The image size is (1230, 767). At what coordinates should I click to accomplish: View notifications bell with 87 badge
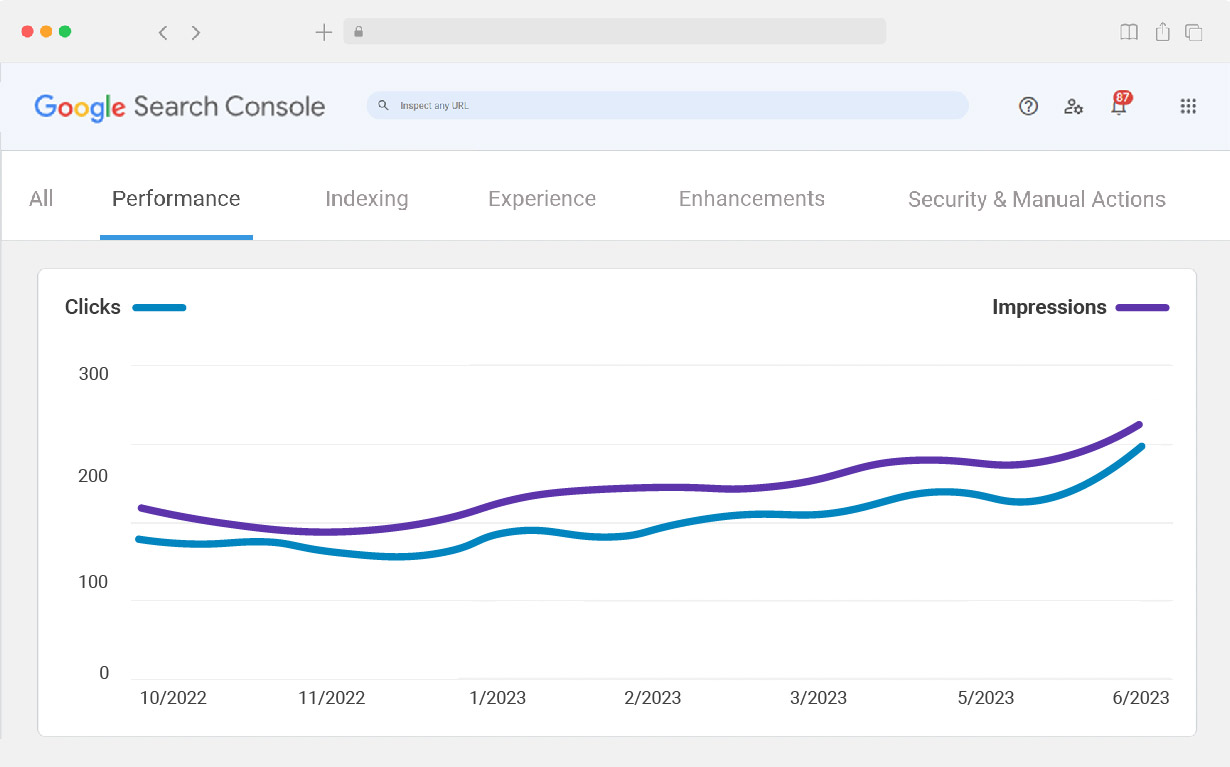point(1119,106)
